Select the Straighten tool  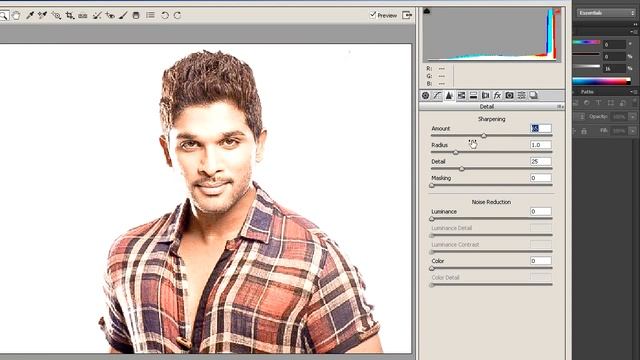(82, 16)
